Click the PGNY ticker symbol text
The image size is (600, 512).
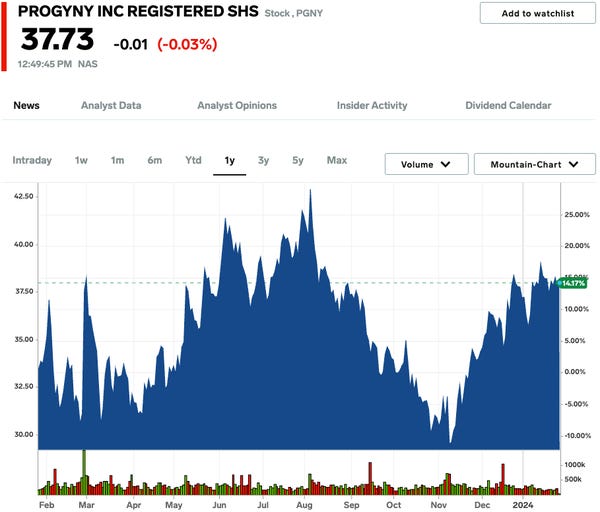(x=309, y=13)
